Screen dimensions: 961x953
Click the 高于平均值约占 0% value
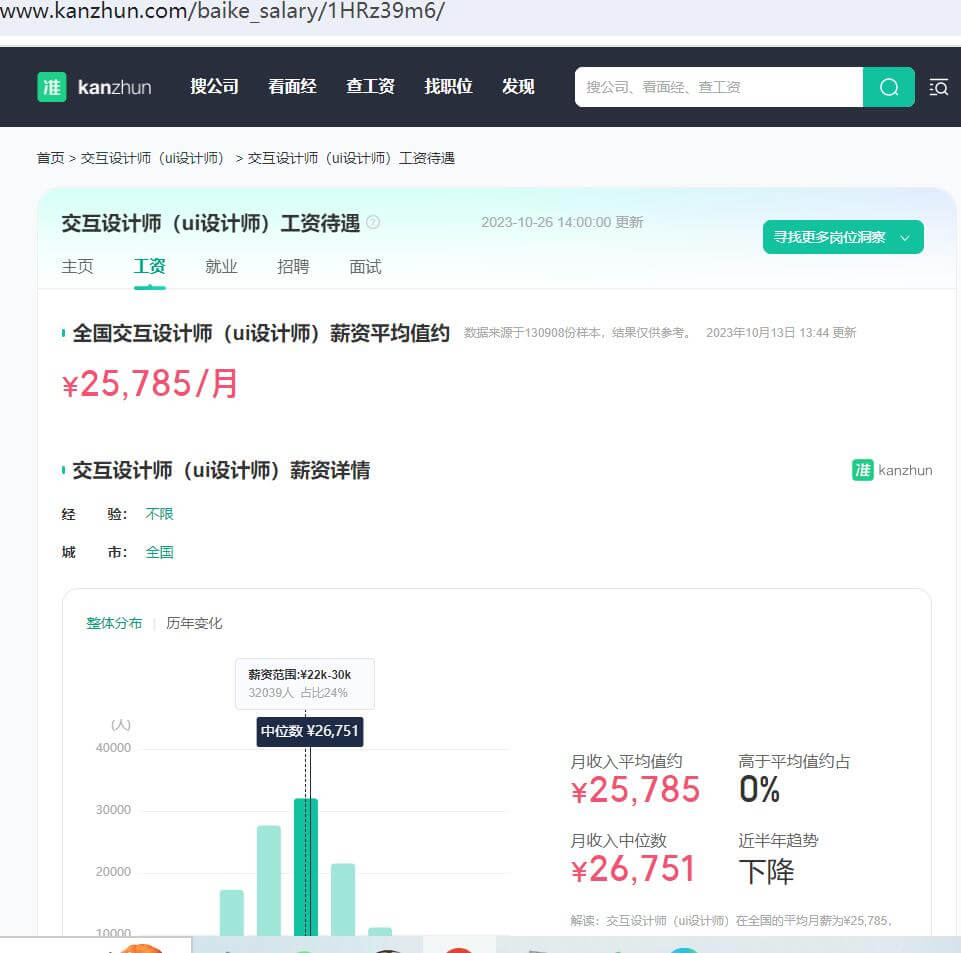pyautogui.click(x=759, y=789)
